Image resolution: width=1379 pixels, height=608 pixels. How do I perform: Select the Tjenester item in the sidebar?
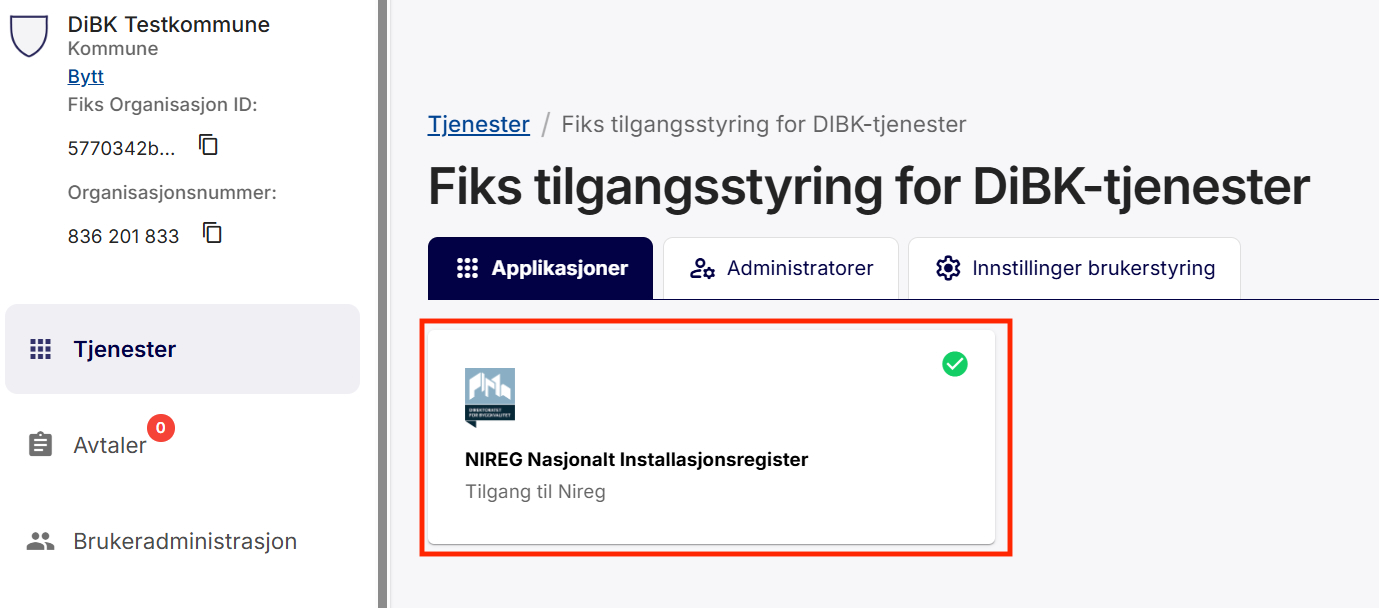124,348
